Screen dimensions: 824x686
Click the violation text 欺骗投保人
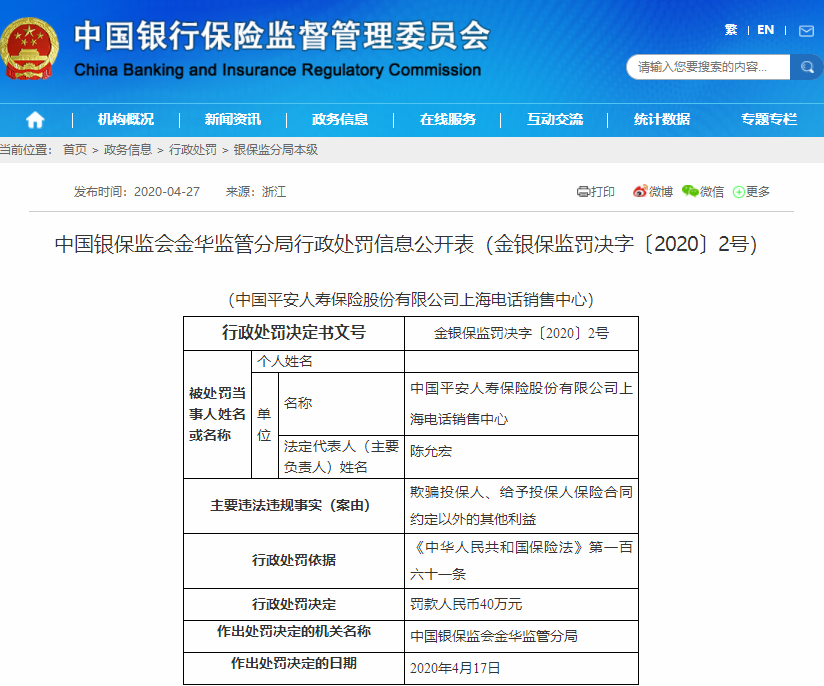coord(521,506)
